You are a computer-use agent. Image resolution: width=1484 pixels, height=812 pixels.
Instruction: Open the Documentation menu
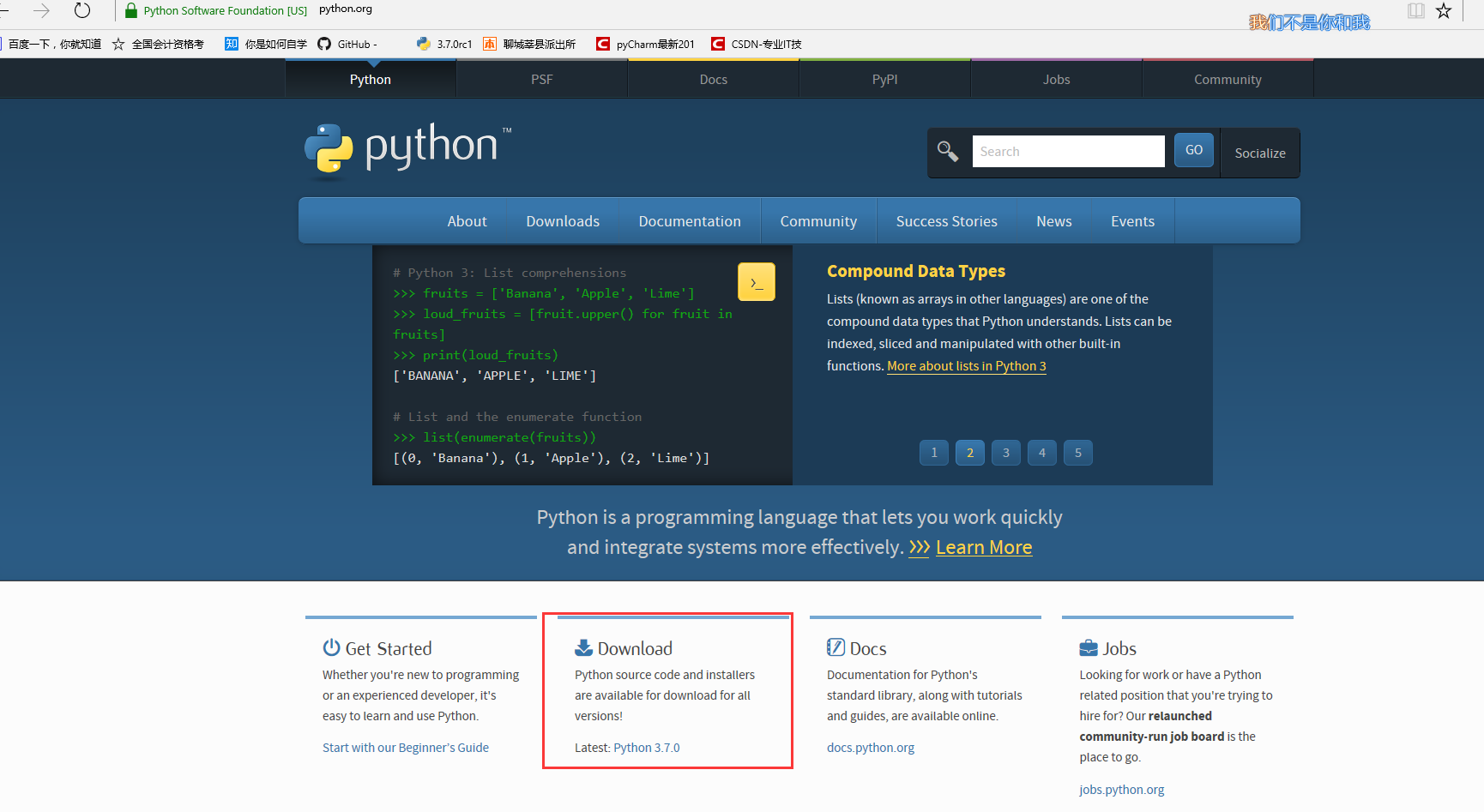click(x=690, y=221)
